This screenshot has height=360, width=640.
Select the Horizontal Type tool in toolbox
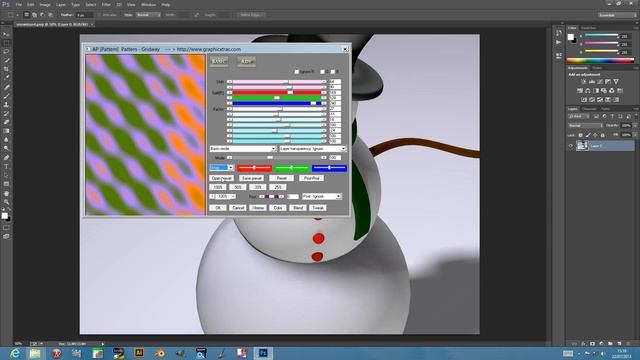6,167
